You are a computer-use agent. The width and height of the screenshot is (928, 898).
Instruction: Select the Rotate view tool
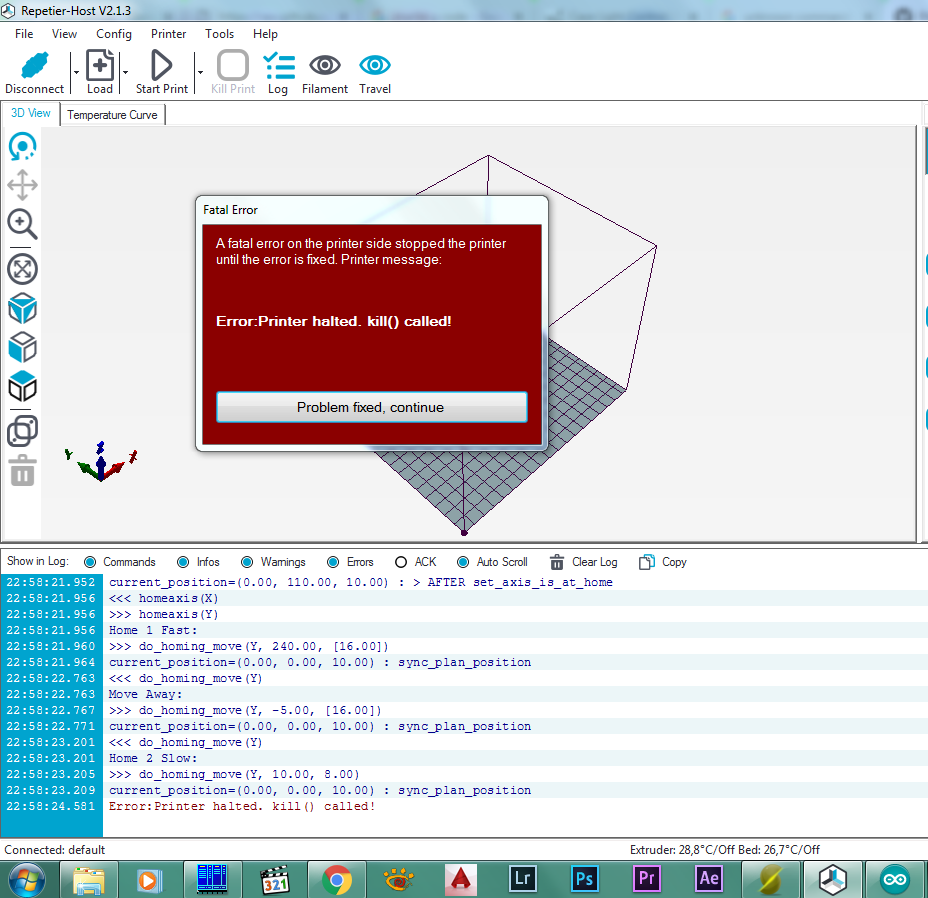pyautogui.click(x=22, y=146)
